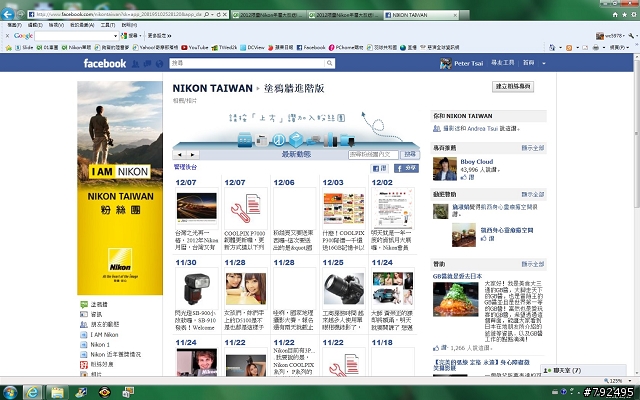
Task: Open the 11/30 SB-900 flash thumbnail
Action: [x=196, y=288]
